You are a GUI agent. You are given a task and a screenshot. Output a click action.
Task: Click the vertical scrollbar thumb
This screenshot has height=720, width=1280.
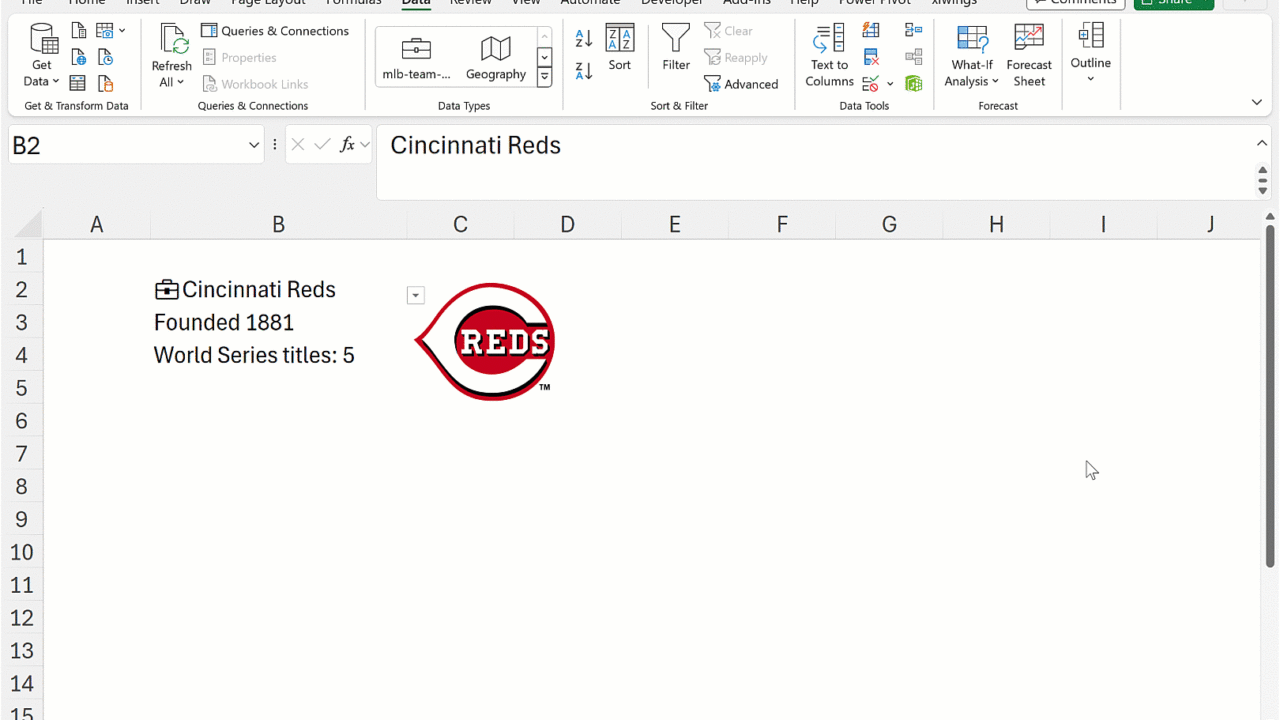[1270, 395]
